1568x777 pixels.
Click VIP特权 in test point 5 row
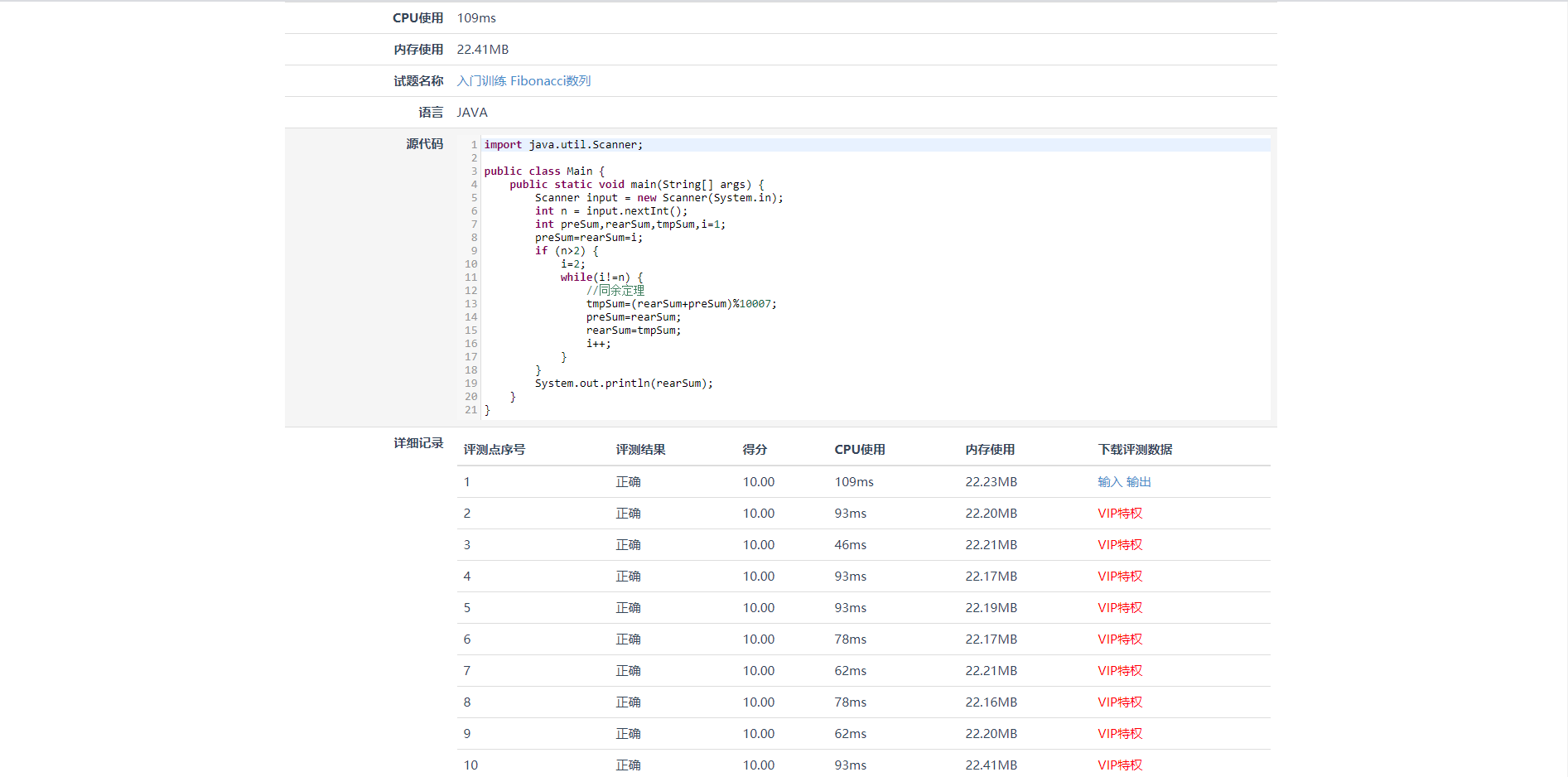(x=1120, y=608)
